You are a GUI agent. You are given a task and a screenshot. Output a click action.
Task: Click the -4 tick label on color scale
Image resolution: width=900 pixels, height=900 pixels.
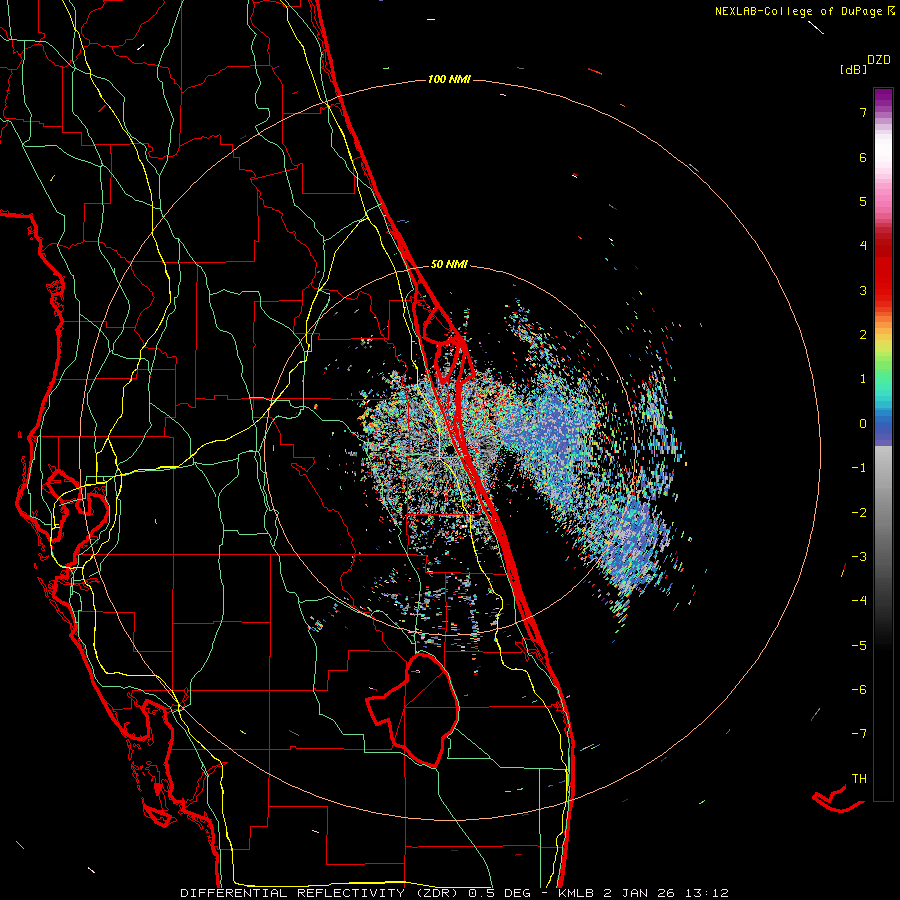(859, 601)
